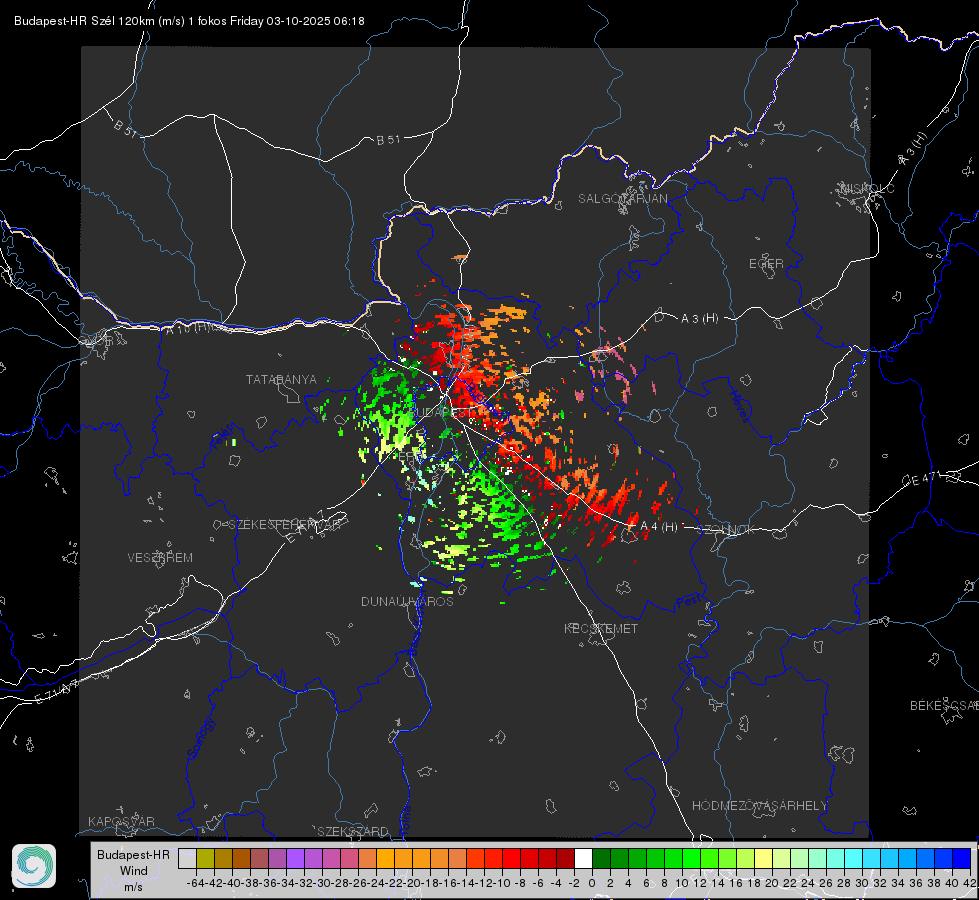Click the VESZPRÉM city label

160,557
